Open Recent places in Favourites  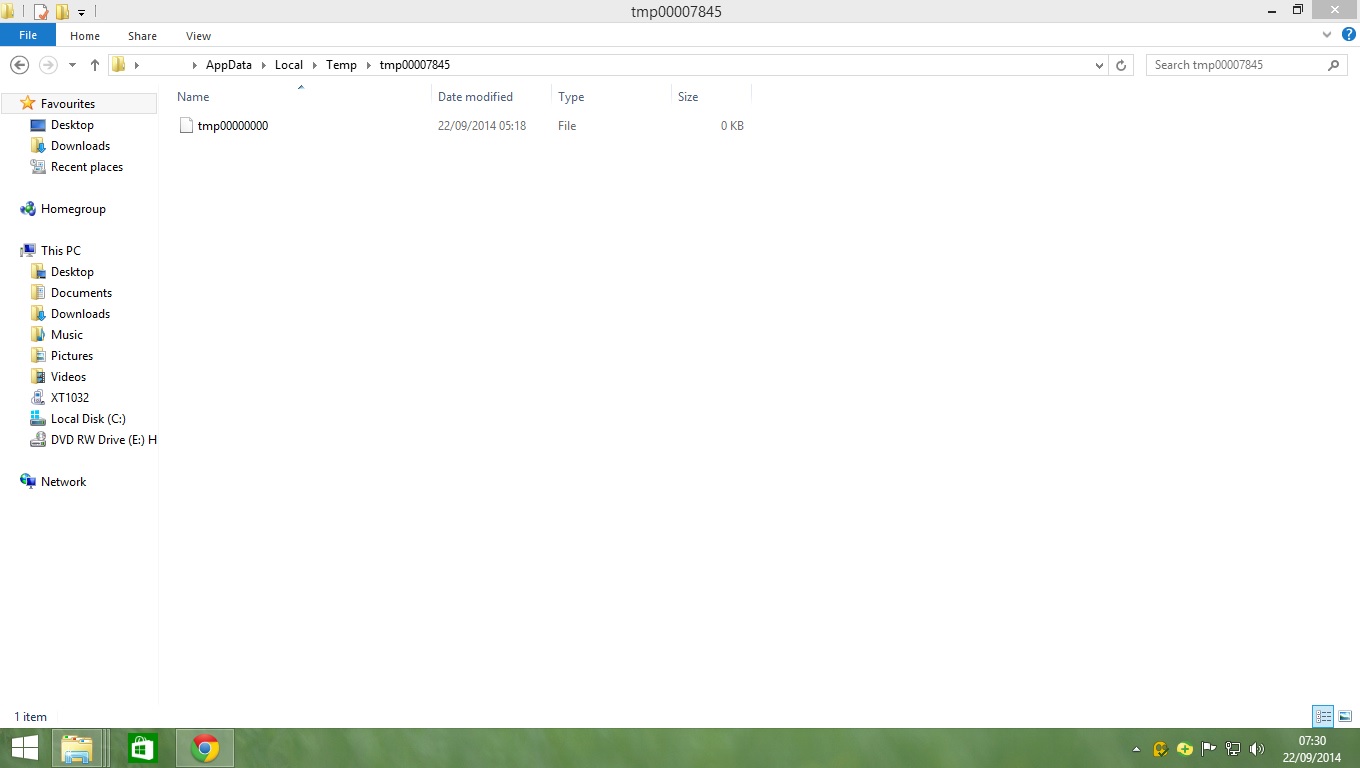(x=87, y=167)
